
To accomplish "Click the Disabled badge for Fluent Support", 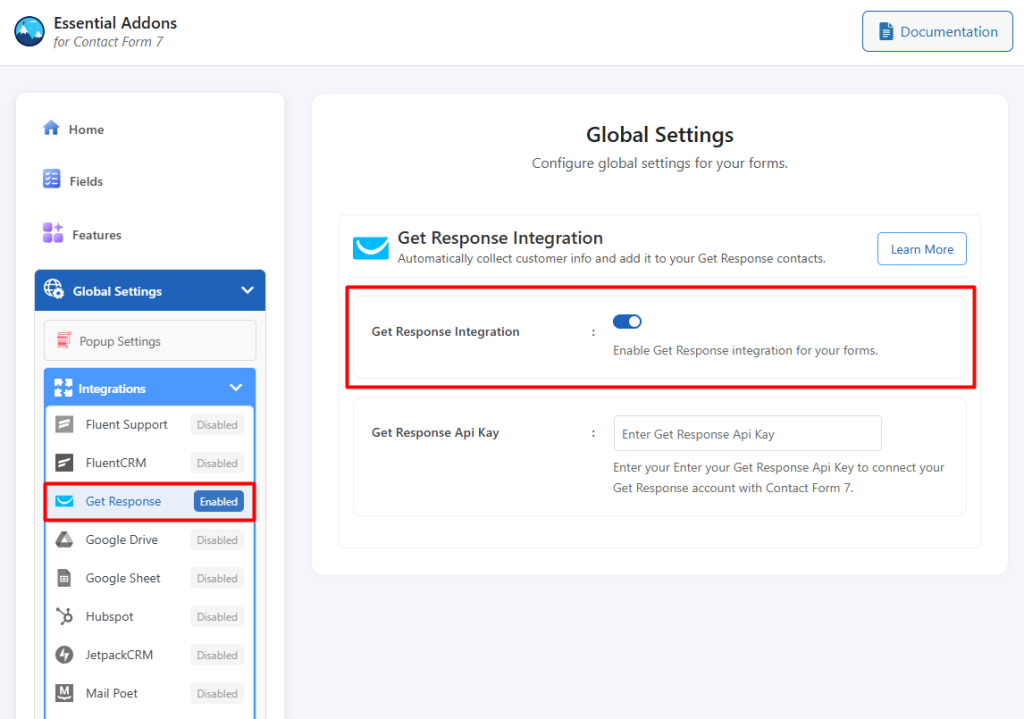I will click(x=217, y=425).
